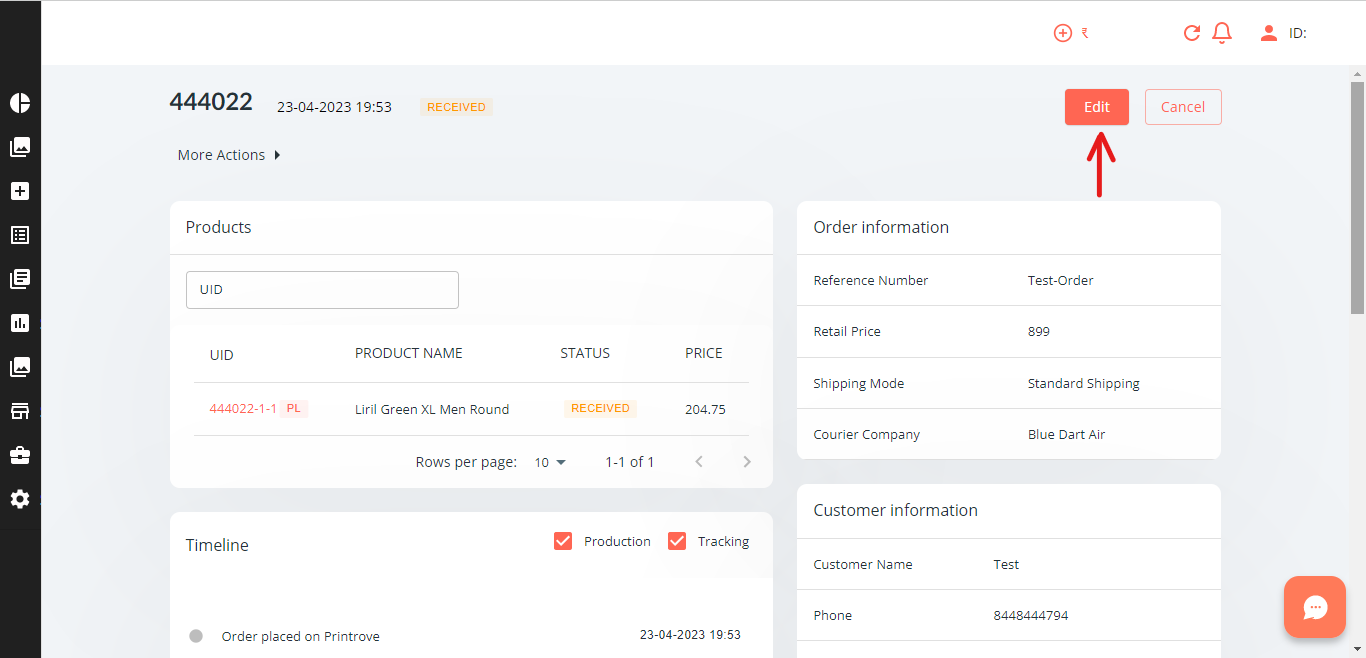1366x658 pixels.
Task: Open the notifications bell
Action: pyautogui.click(x=1221, y=33)
